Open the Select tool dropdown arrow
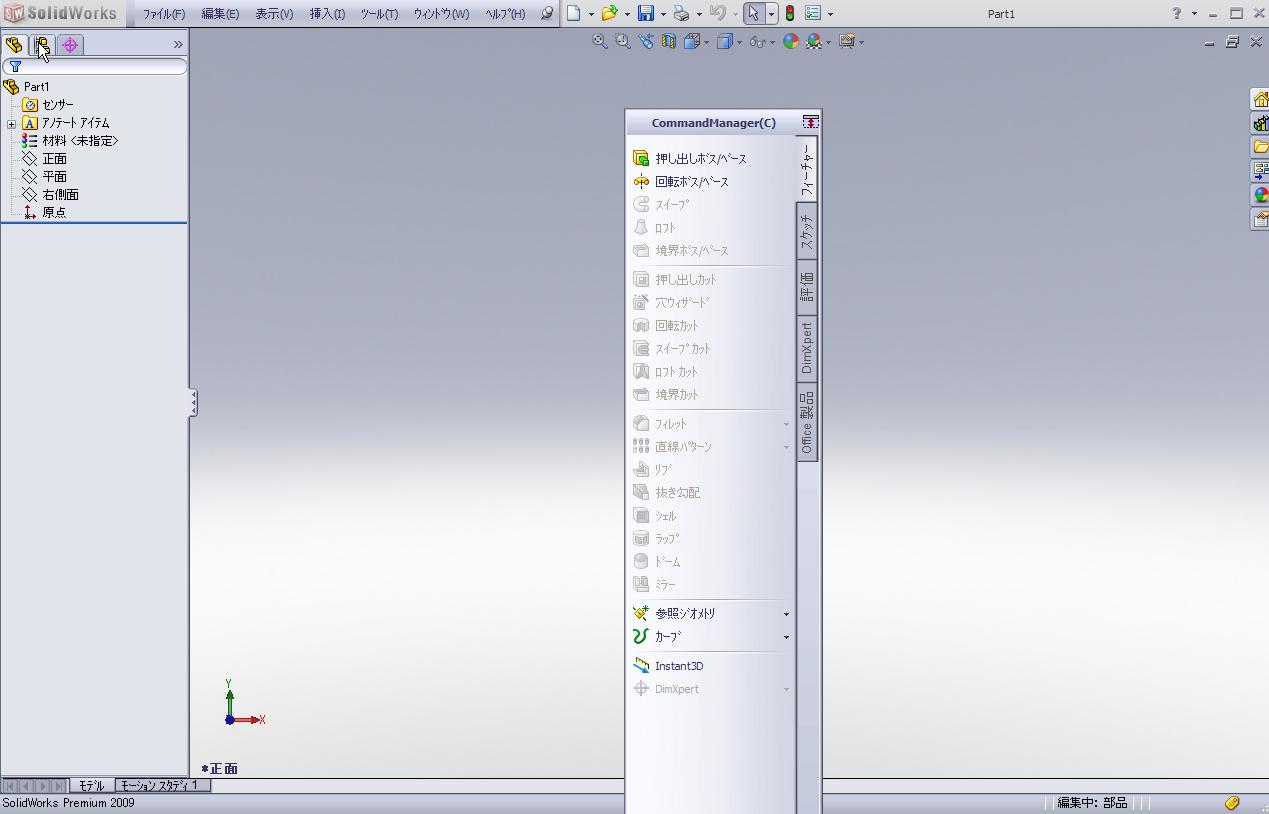The image size is (1269, 814). [x=771, y=14]
